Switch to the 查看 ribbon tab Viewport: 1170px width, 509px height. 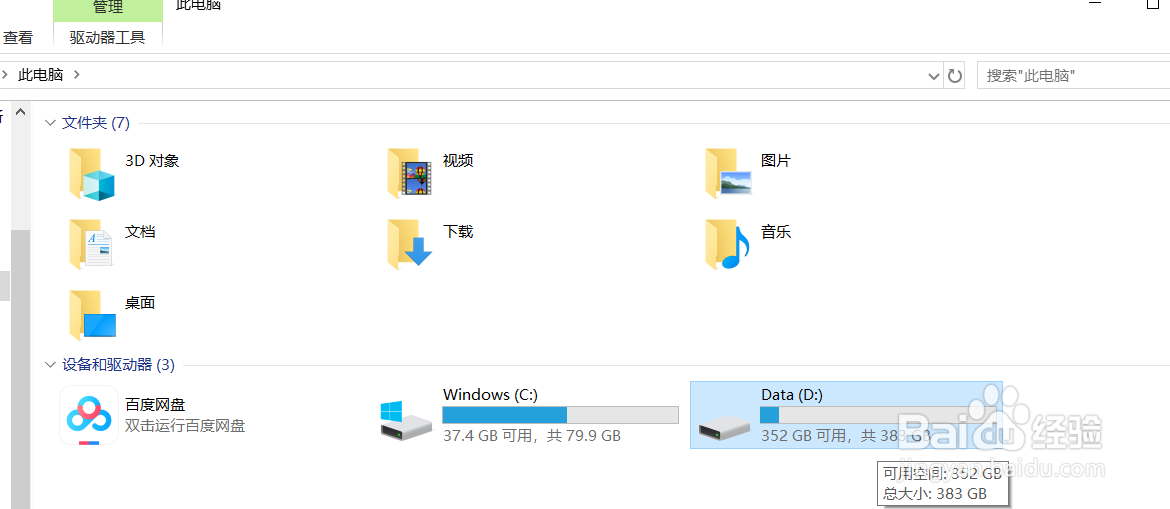click(18, 38)
